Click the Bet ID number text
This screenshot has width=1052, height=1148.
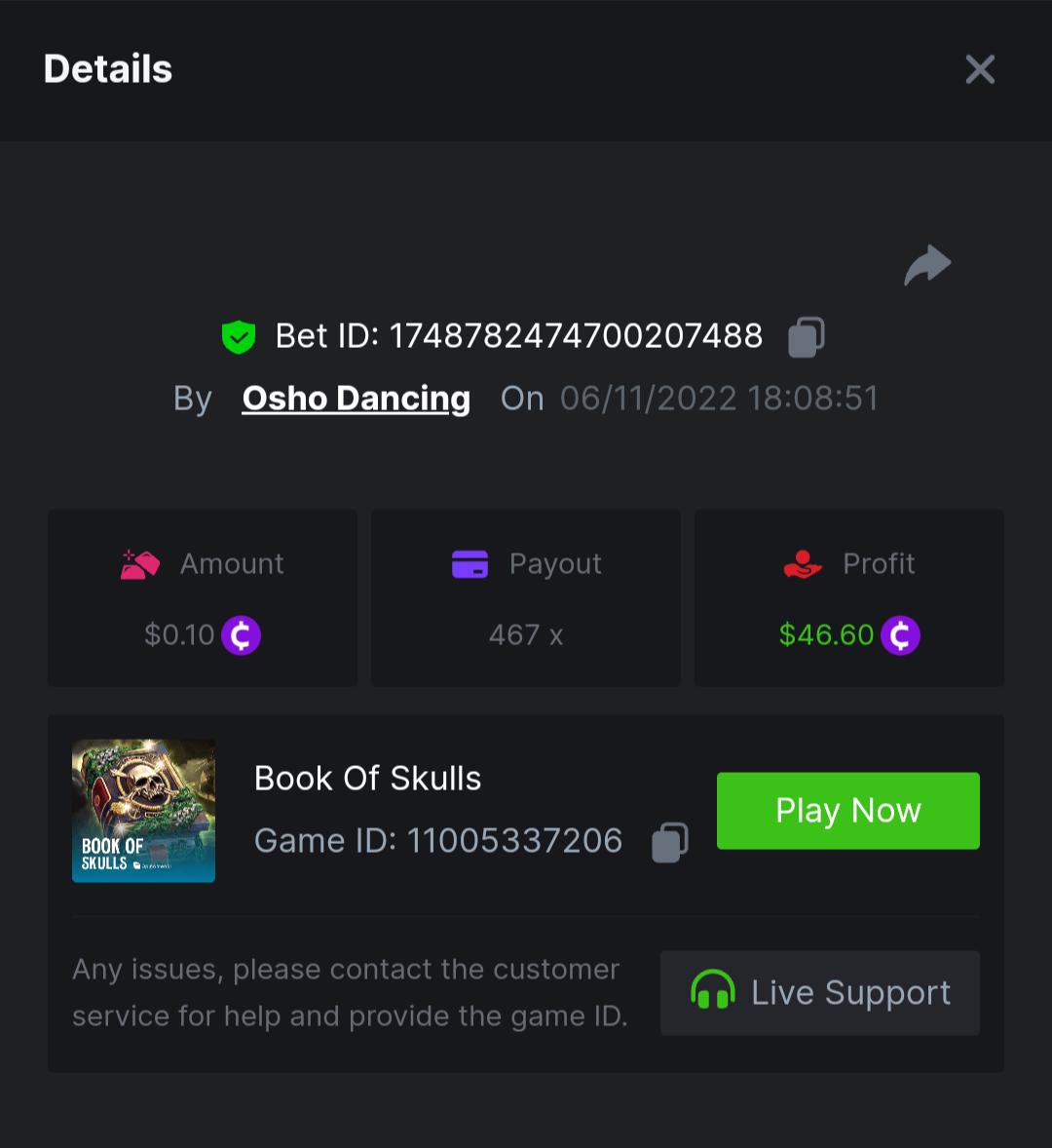(x=576, y=336)
